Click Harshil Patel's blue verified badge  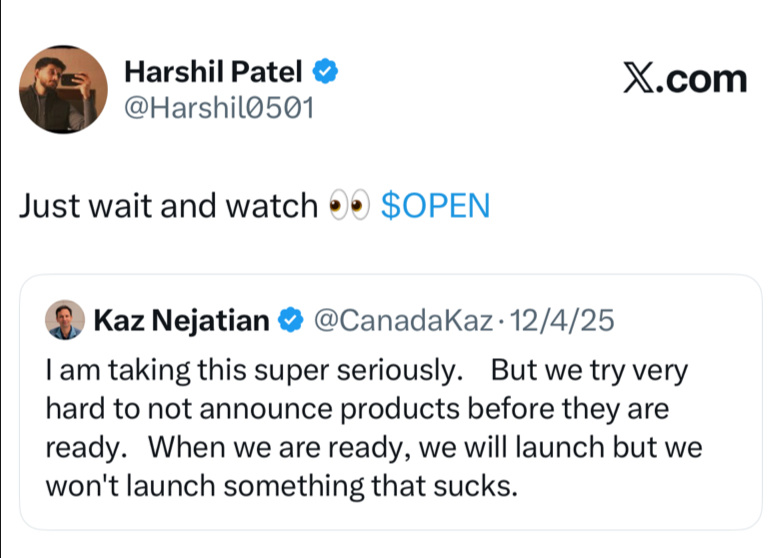tap(325, 71)
